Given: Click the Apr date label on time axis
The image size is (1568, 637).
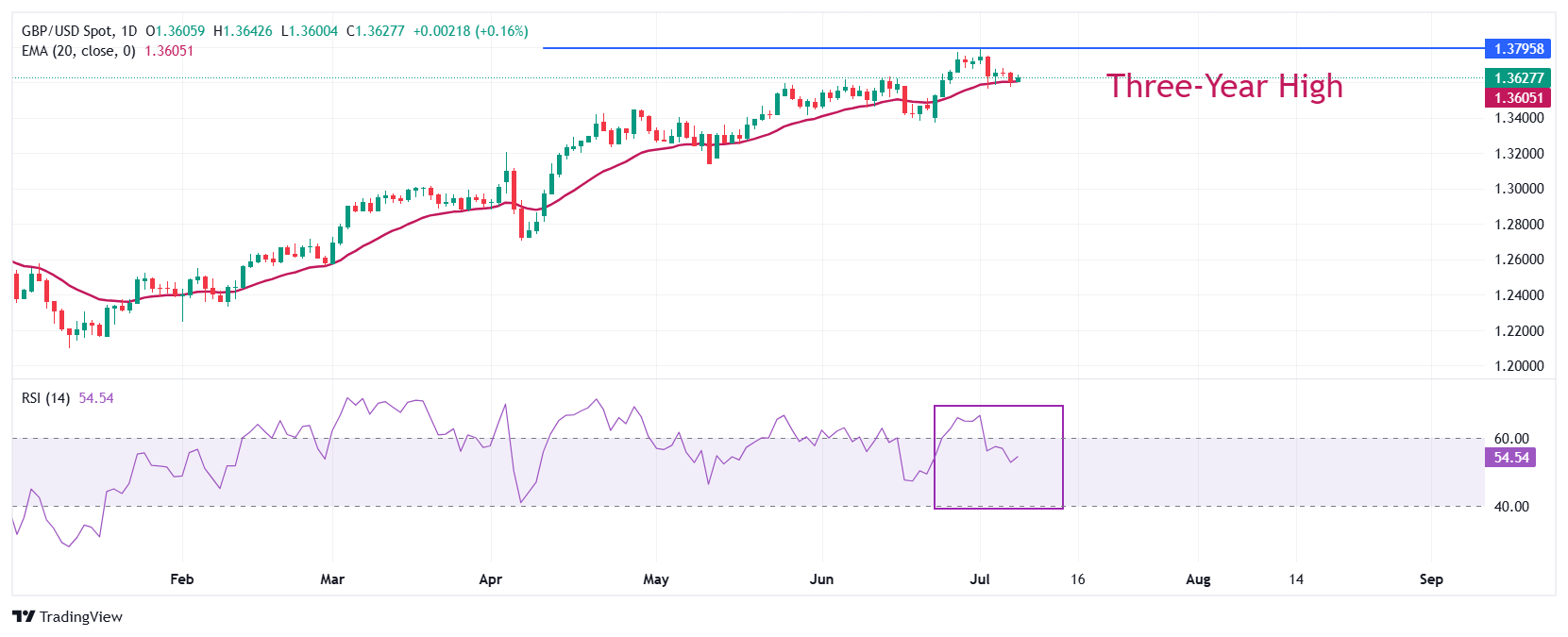Looking at the screenshot, I should point(490,579).
